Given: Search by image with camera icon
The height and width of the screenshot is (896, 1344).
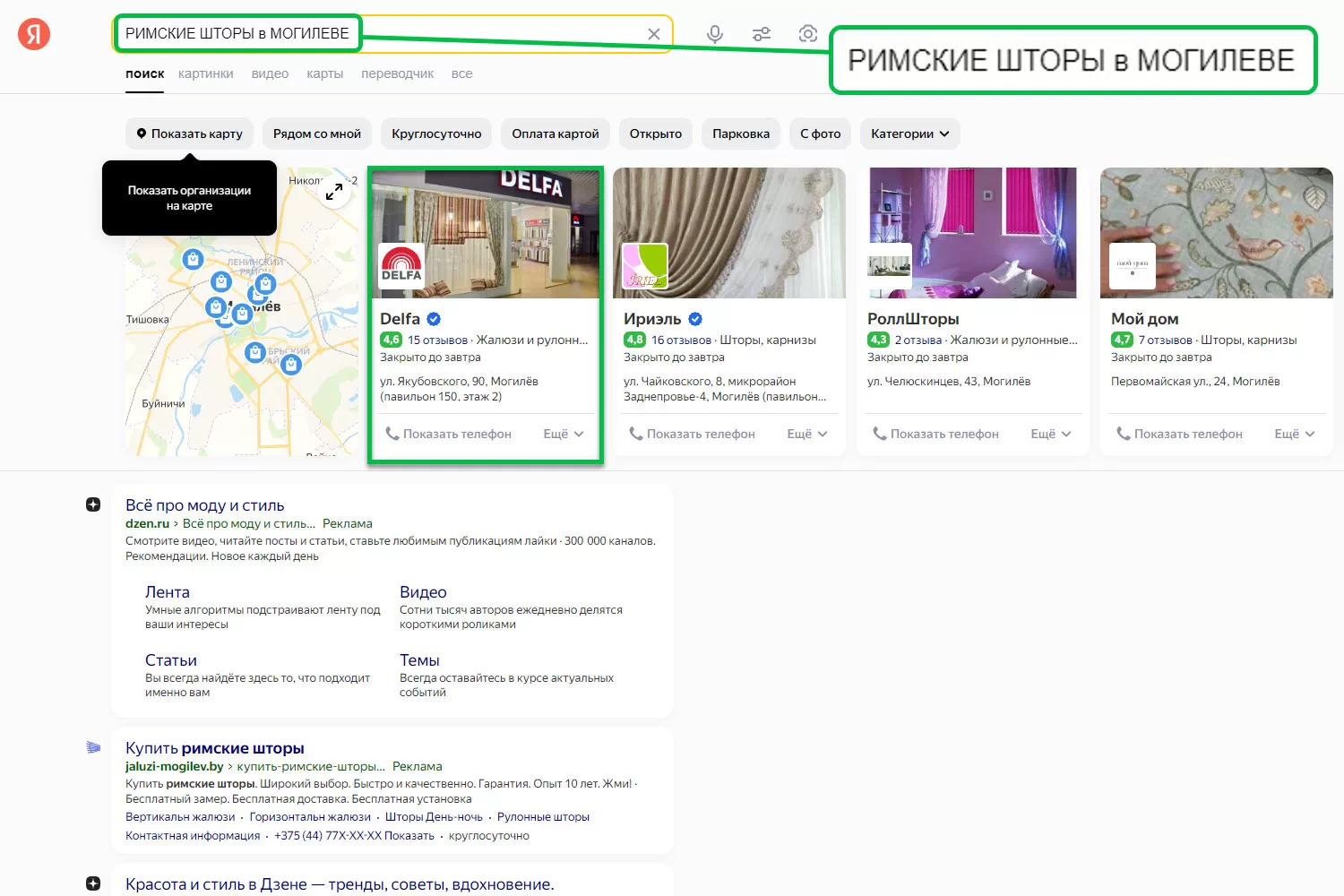Looking at the screenshot, I should (x=807, y=34).
